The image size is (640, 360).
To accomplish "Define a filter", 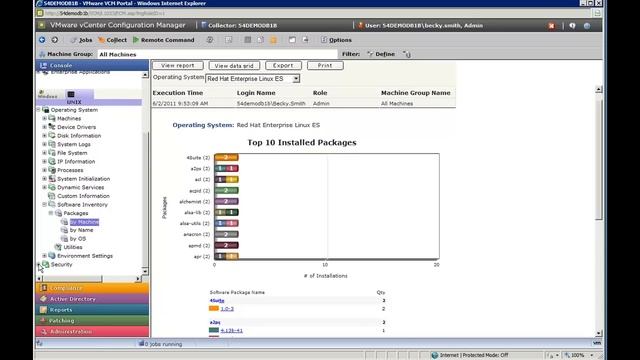I will coord(381,54).
